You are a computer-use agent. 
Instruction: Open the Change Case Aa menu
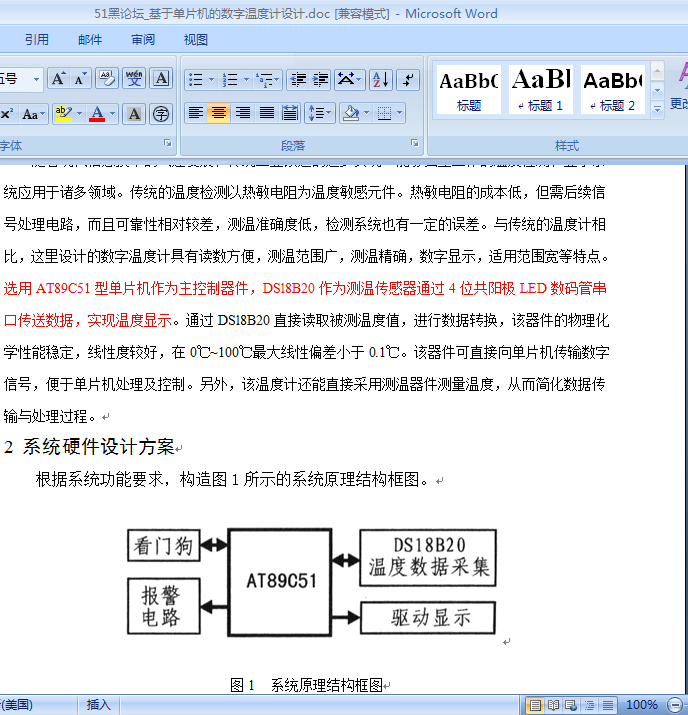coord(34,114)
